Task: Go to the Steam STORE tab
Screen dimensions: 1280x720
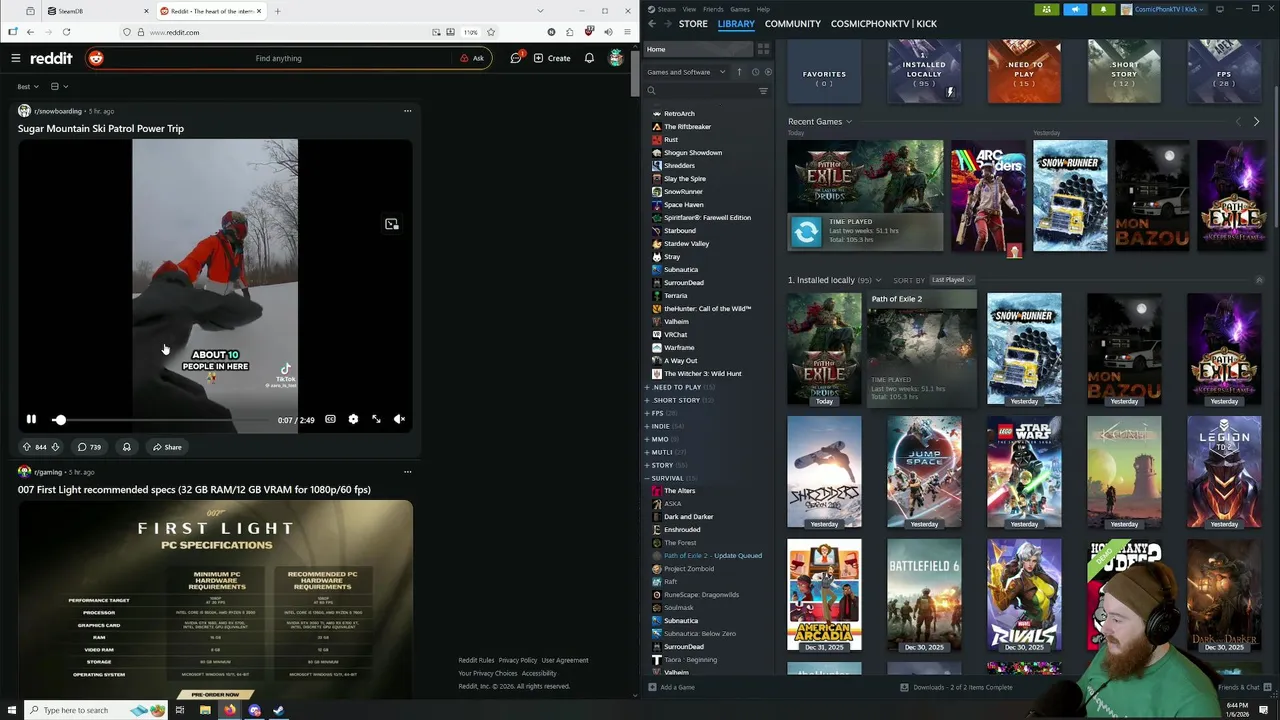Action: coord(693,24)
